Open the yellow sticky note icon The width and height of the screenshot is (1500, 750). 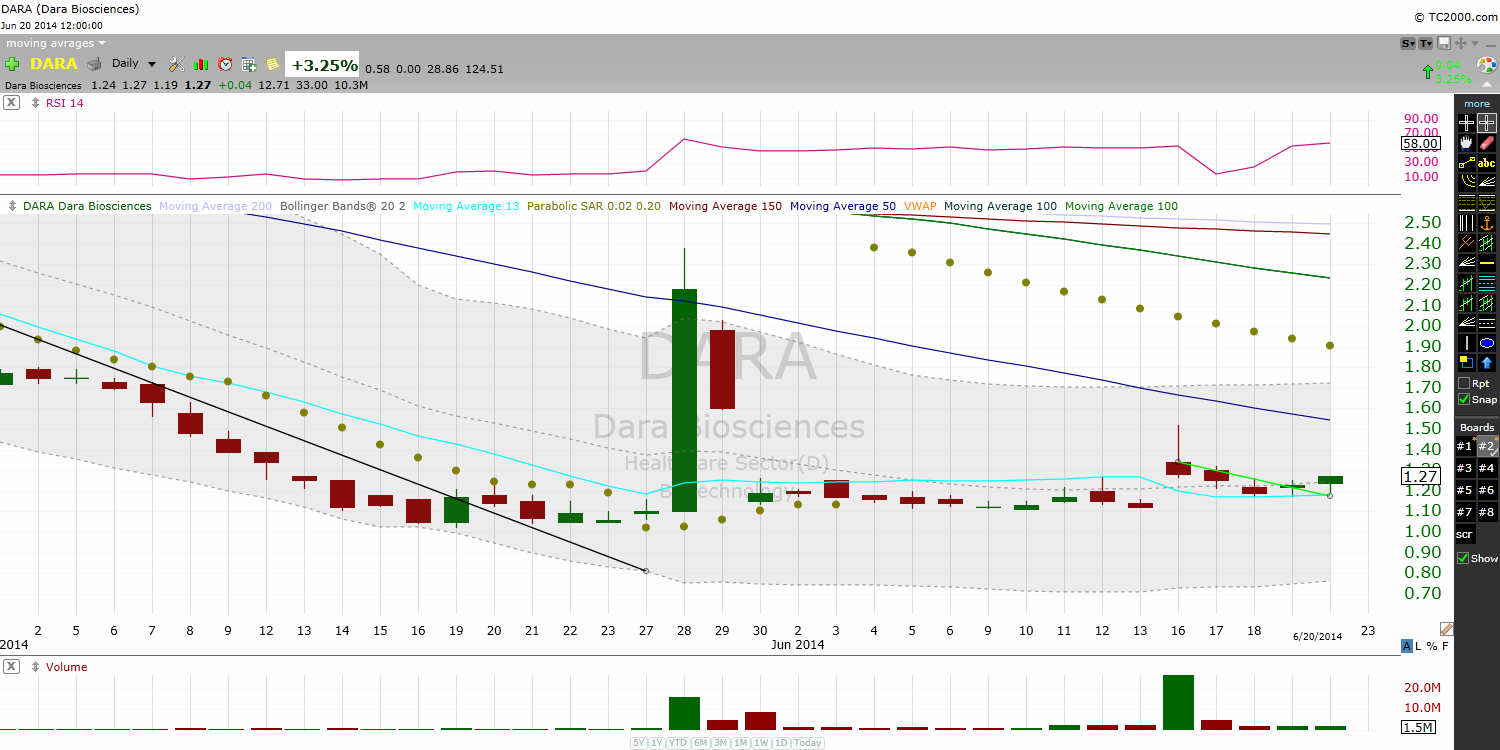coord(272,64)
